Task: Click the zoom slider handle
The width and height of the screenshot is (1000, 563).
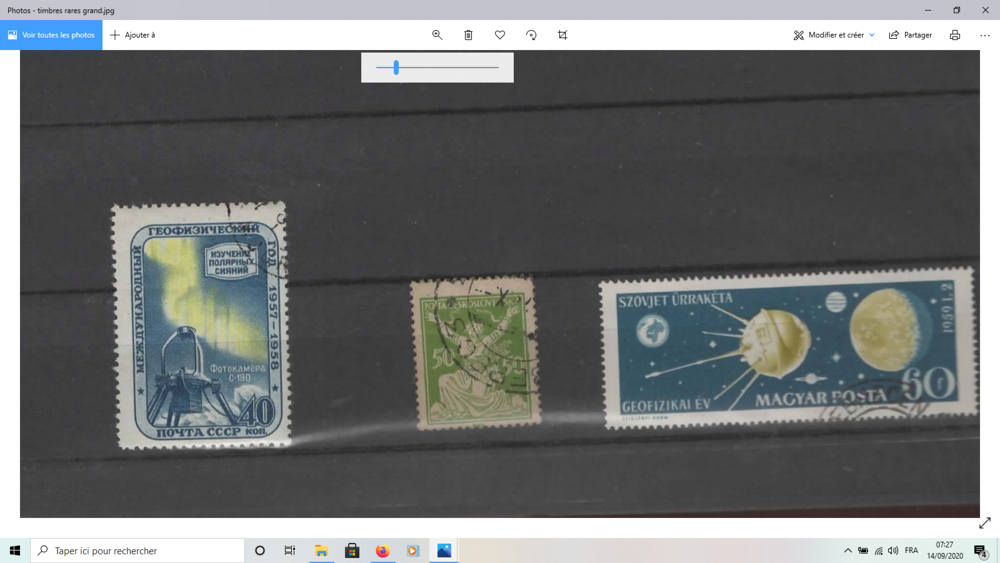Action: pos(396,68)
